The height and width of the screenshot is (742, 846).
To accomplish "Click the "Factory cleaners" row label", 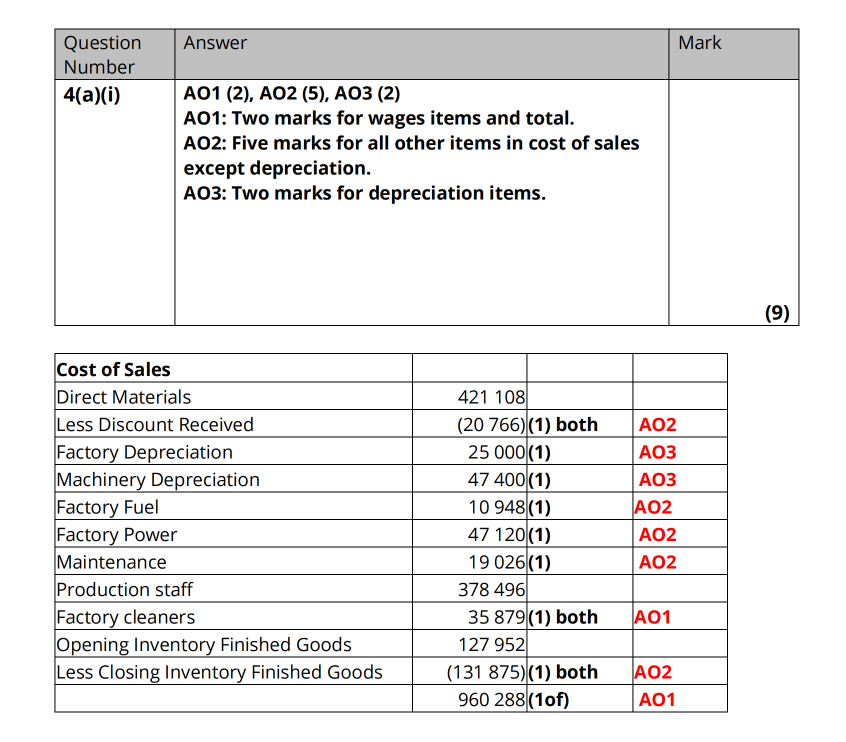I will click(125, 617).
